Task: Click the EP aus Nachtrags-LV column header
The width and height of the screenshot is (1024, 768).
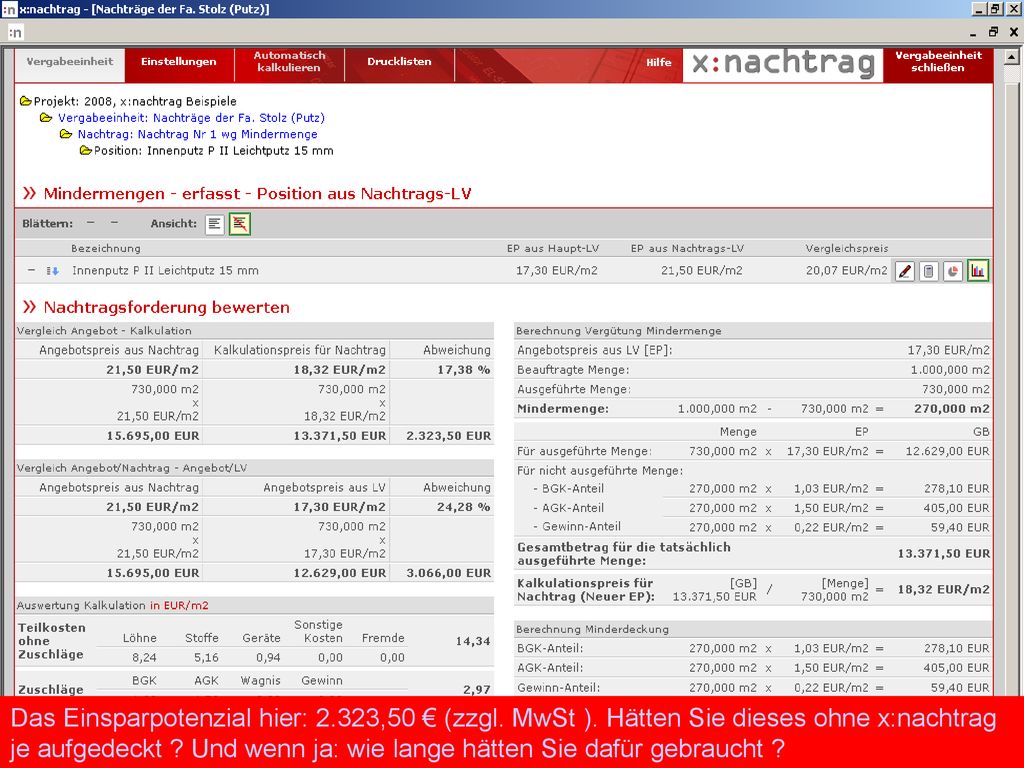Action: [x=687, y=248]
